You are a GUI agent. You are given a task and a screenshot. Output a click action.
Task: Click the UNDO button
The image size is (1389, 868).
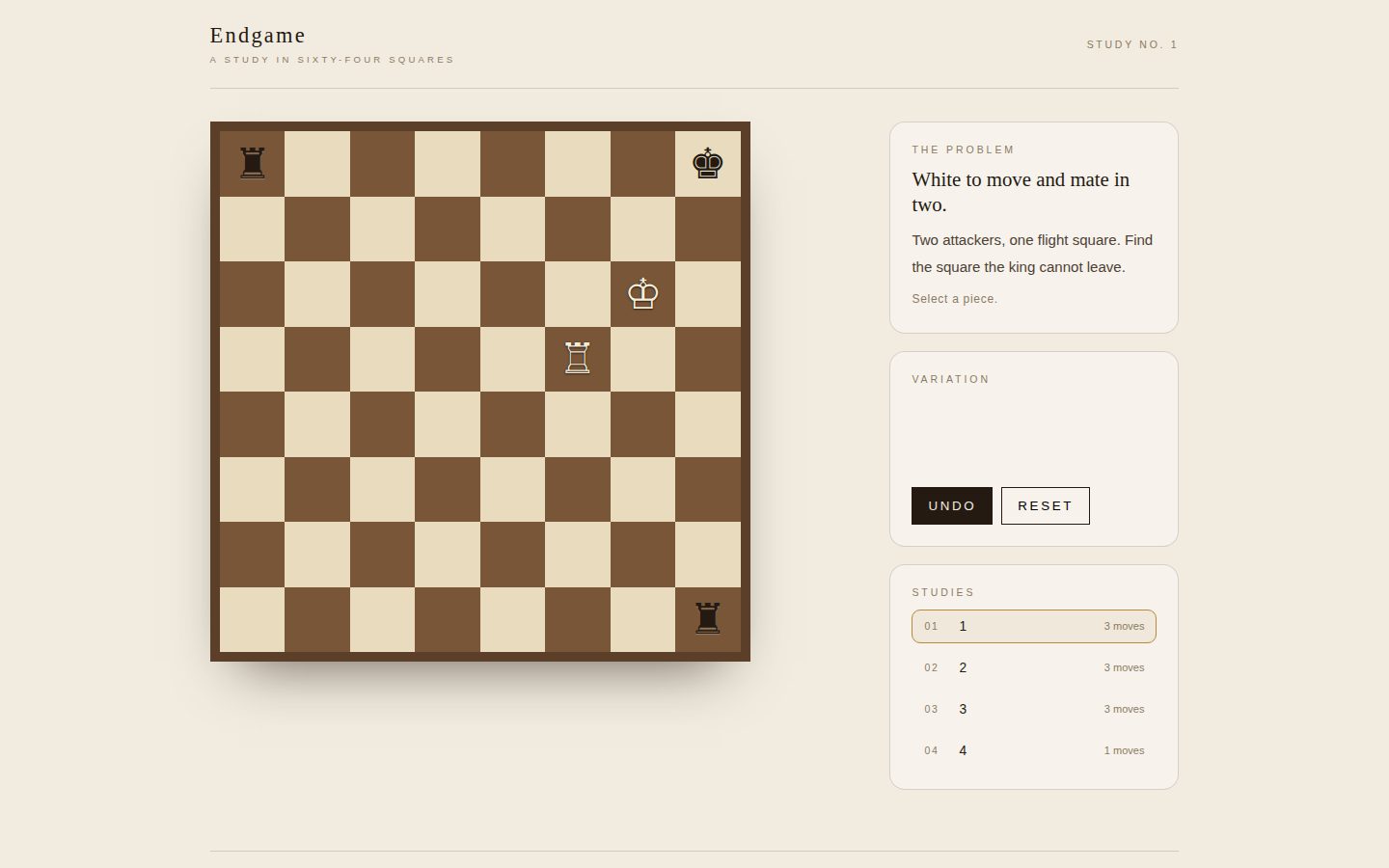pyautogui.click(x=952, y=505)
